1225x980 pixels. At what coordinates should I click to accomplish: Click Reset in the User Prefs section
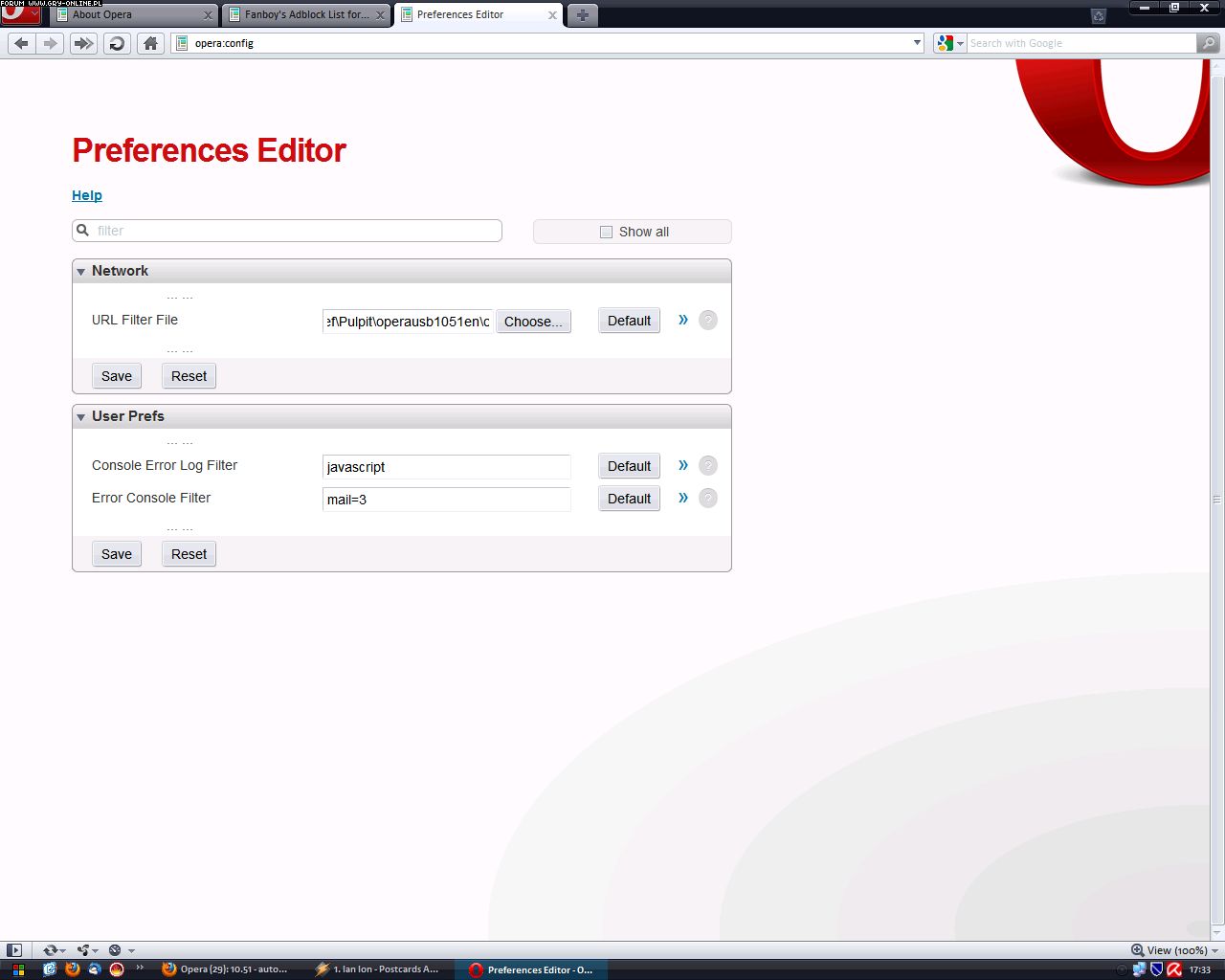coord(189,554)
